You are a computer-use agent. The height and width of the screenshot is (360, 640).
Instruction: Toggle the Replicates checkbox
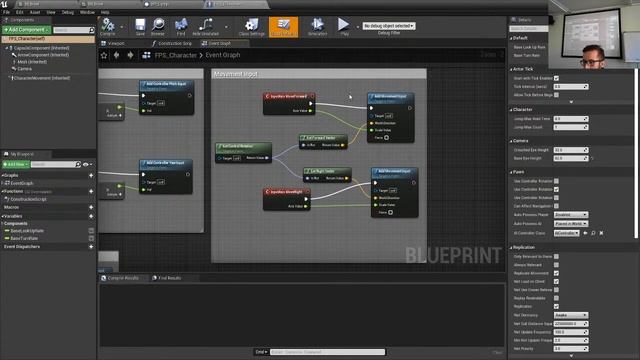(x=556, y=307)
